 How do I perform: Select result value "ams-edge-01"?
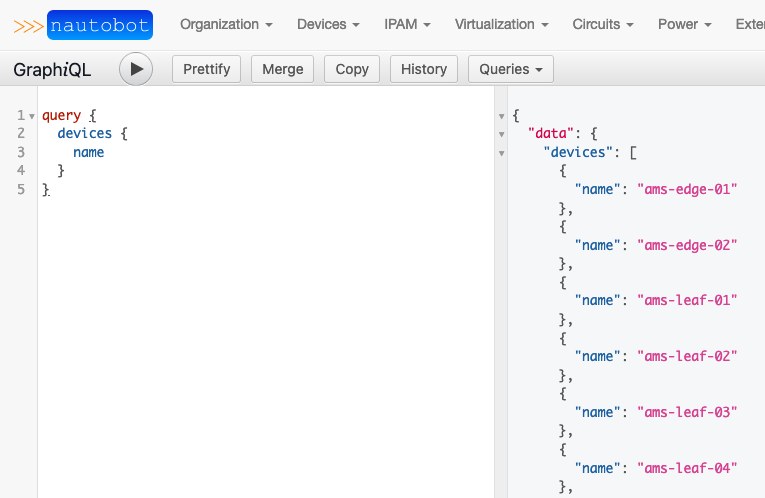click(687, 189)
